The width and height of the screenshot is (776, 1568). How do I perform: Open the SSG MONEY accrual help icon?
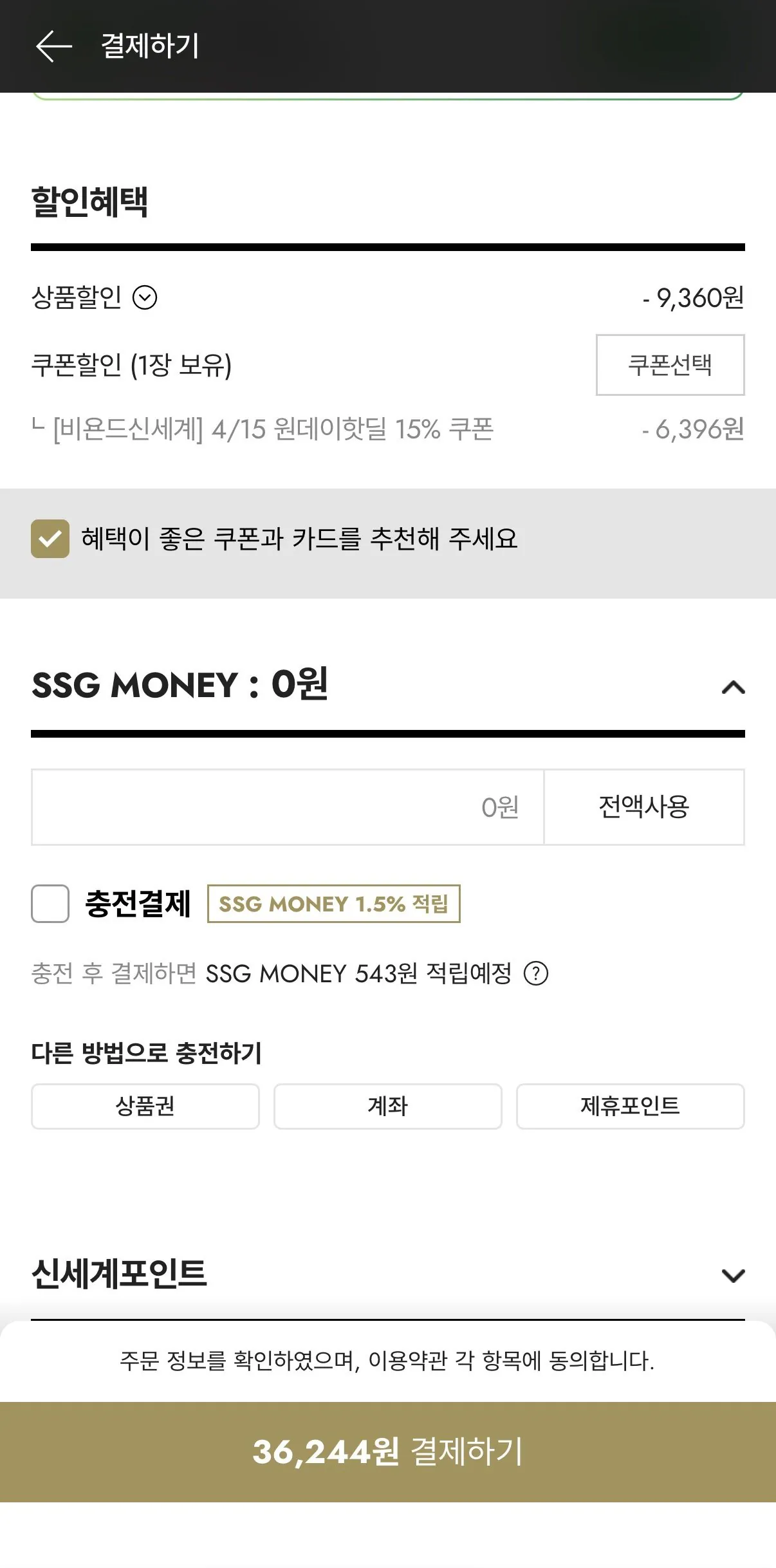click(538, 974)
